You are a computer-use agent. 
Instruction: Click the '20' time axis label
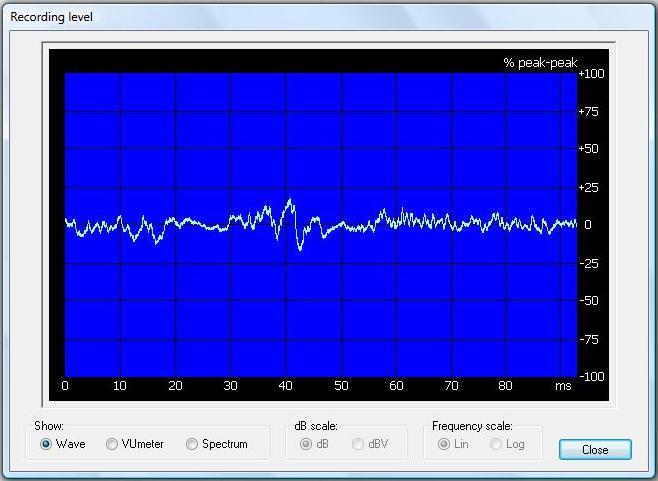(x=175, y=385)
